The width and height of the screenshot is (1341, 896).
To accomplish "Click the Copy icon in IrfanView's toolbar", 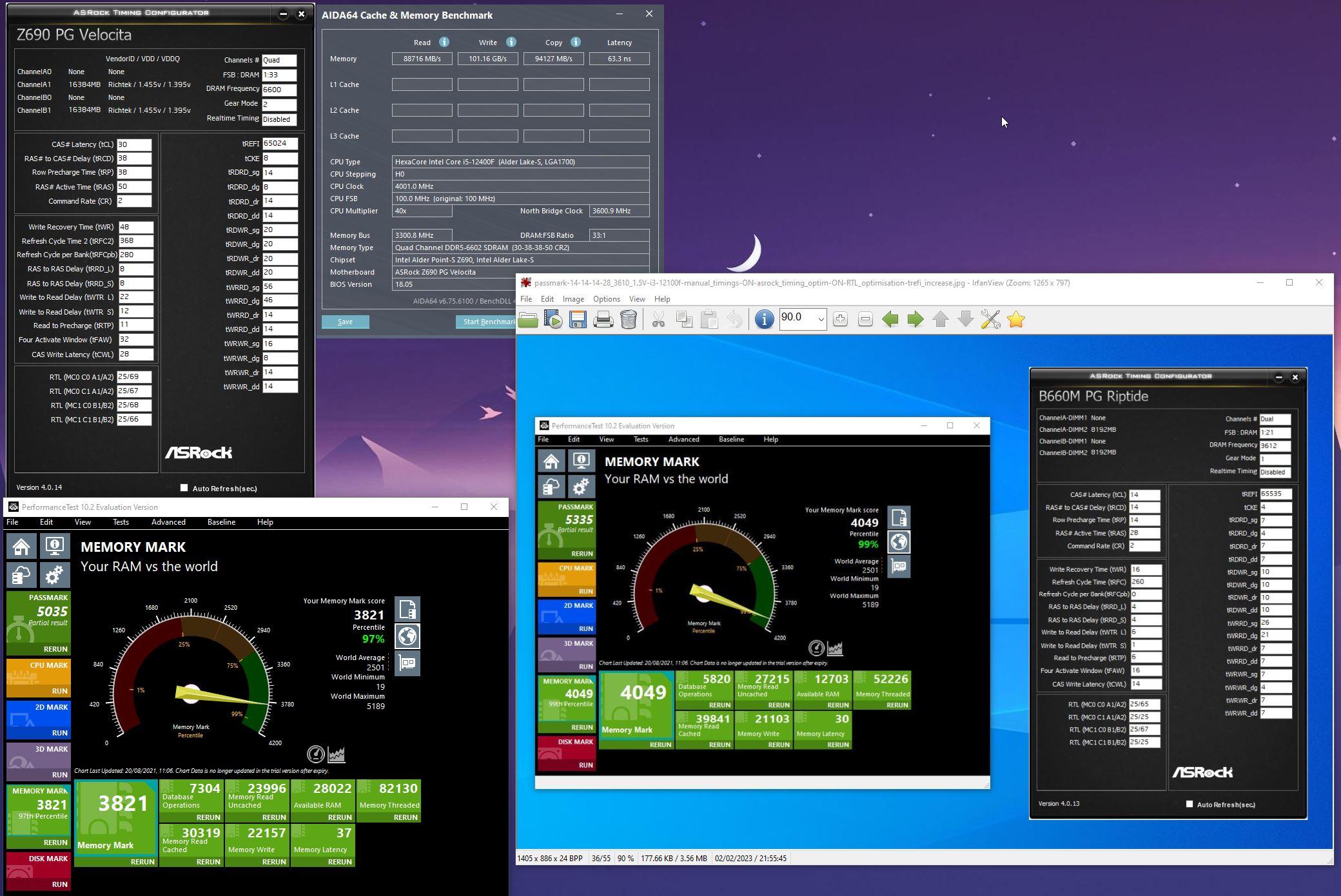I will (x=684, y=319).
